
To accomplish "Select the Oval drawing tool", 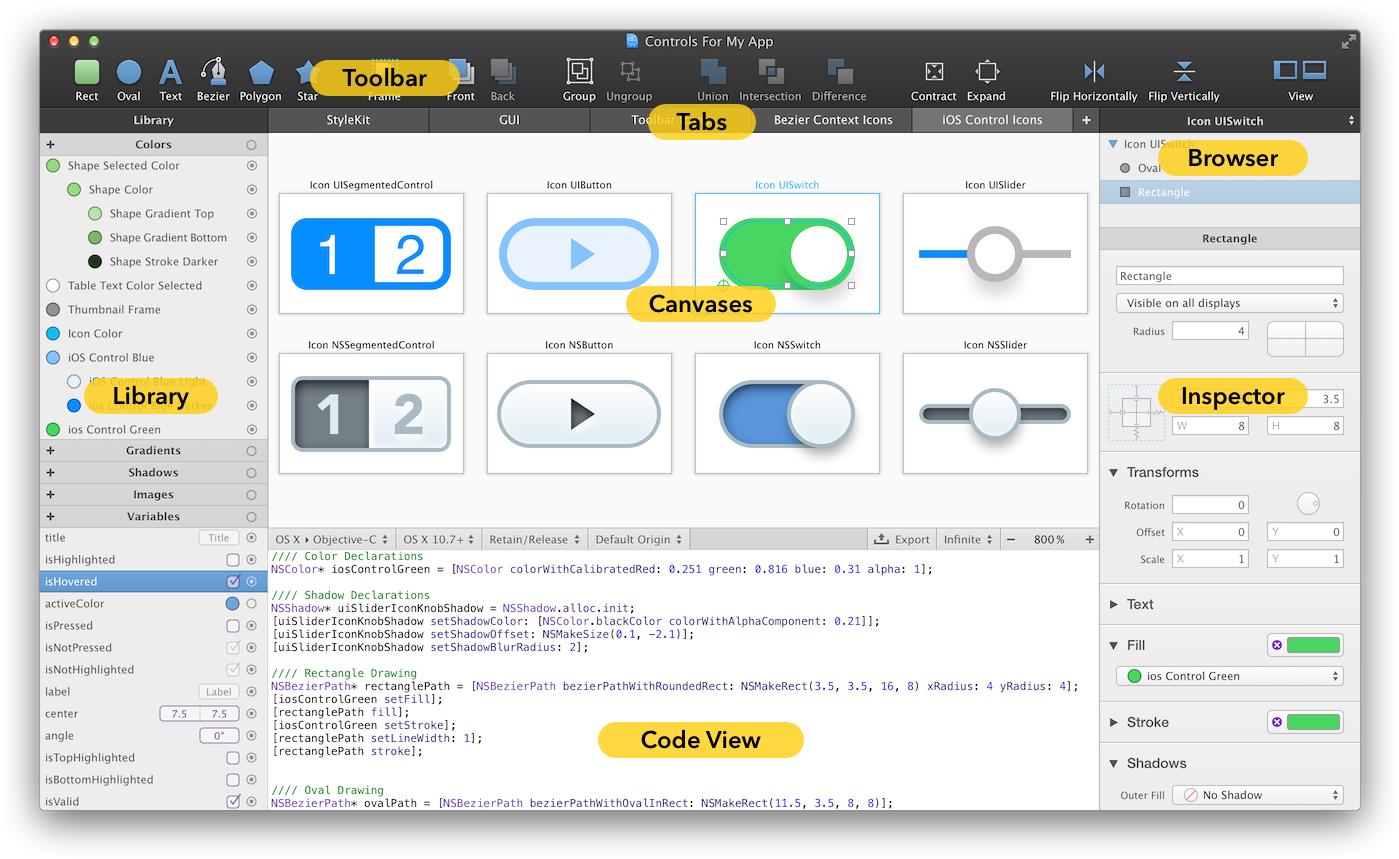I will tap(129, 74).
